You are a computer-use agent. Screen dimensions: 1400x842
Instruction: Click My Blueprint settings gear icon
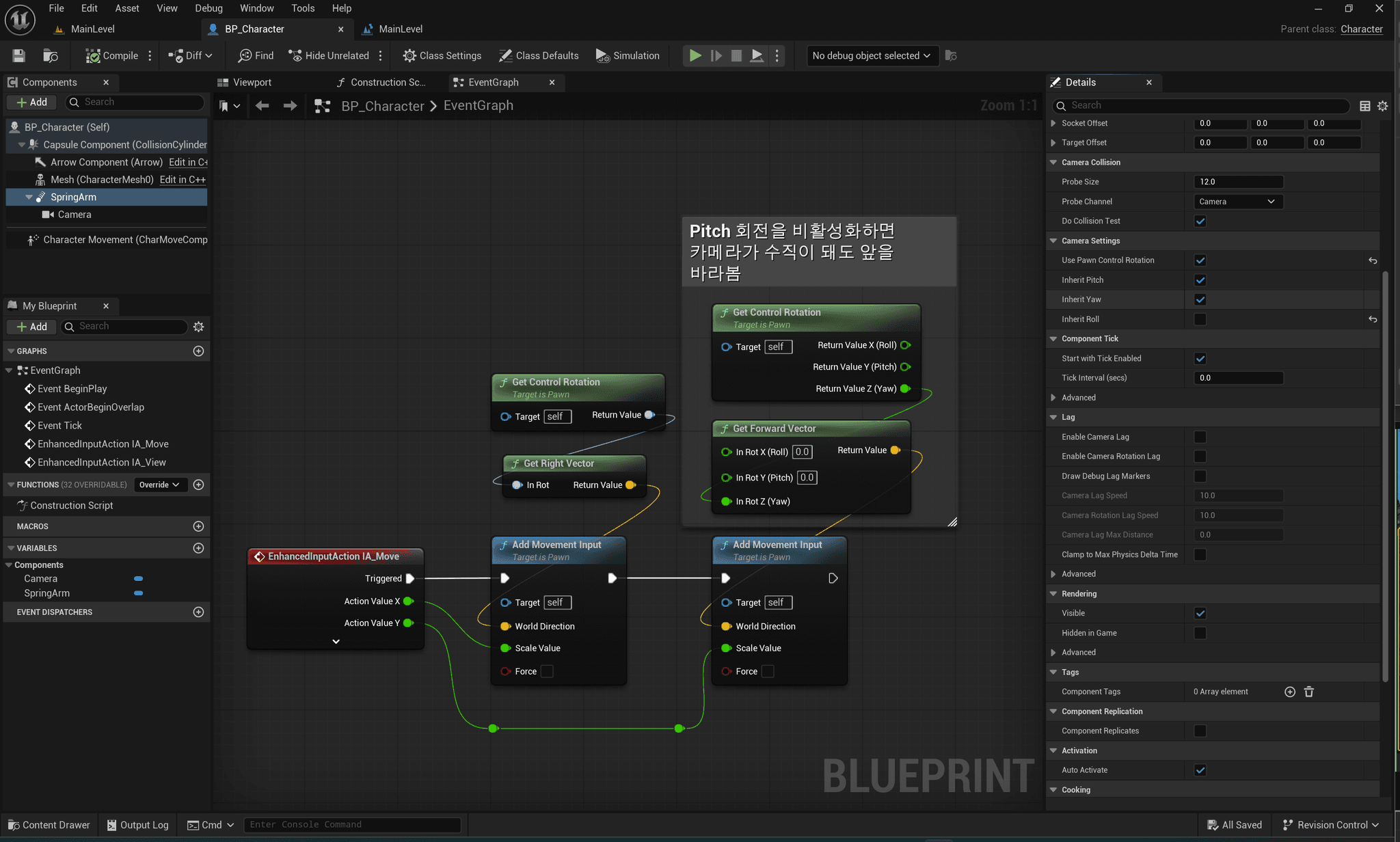(x=198, y=327)
